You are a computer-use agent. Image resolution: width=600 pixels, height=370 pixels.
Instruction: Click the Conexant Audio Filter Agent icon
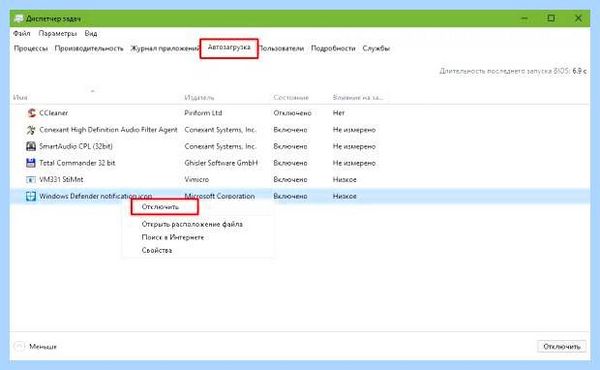coord(31,130)
